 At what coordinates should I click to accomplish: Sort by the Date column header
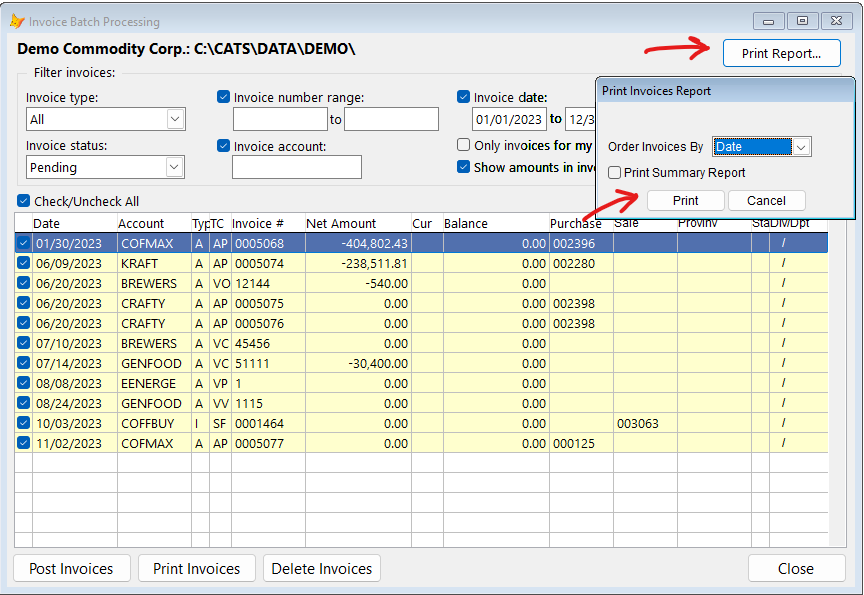click(x=74, y=223)
